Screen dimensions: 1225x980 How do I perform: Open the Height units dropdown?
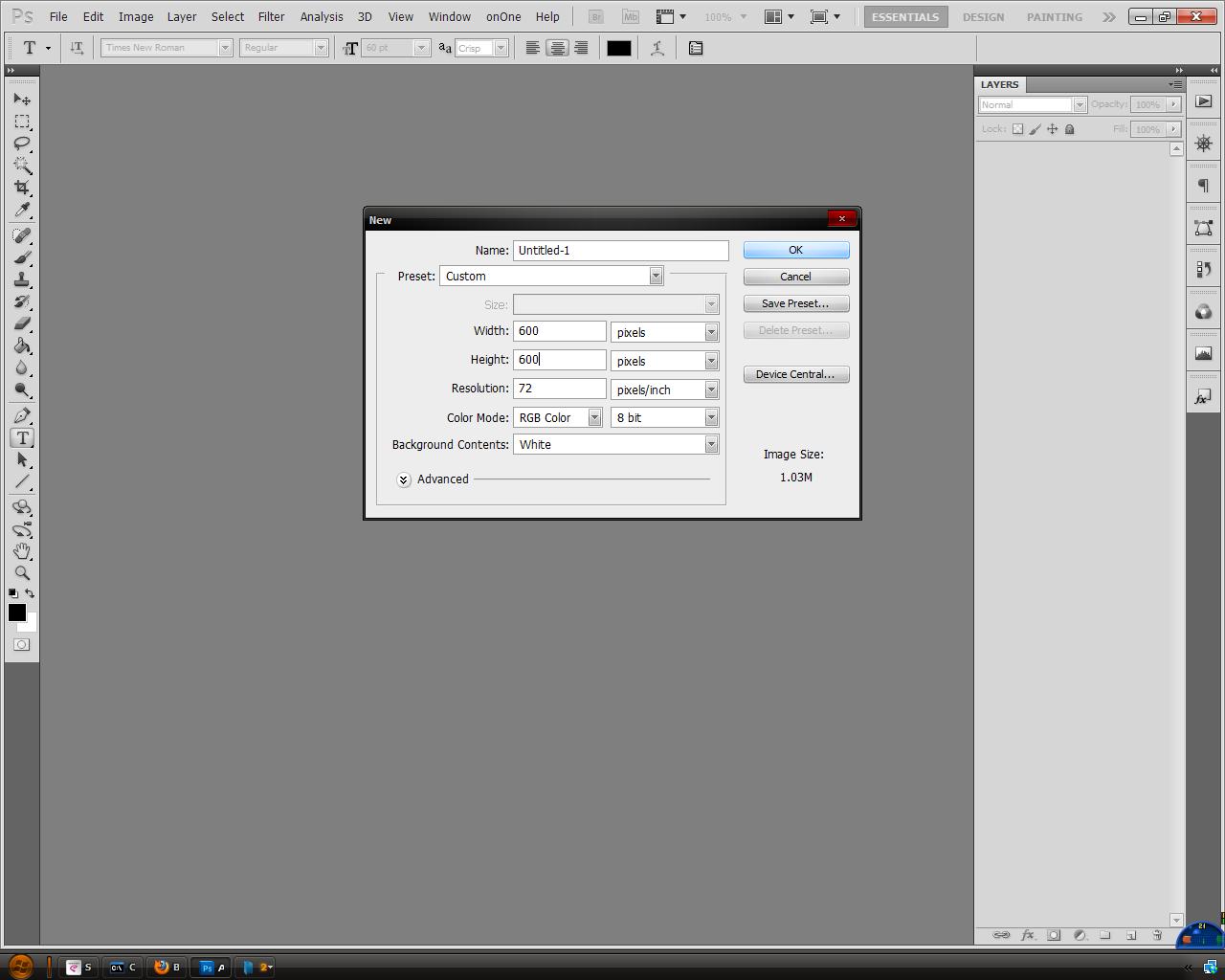tap(665, 361)
